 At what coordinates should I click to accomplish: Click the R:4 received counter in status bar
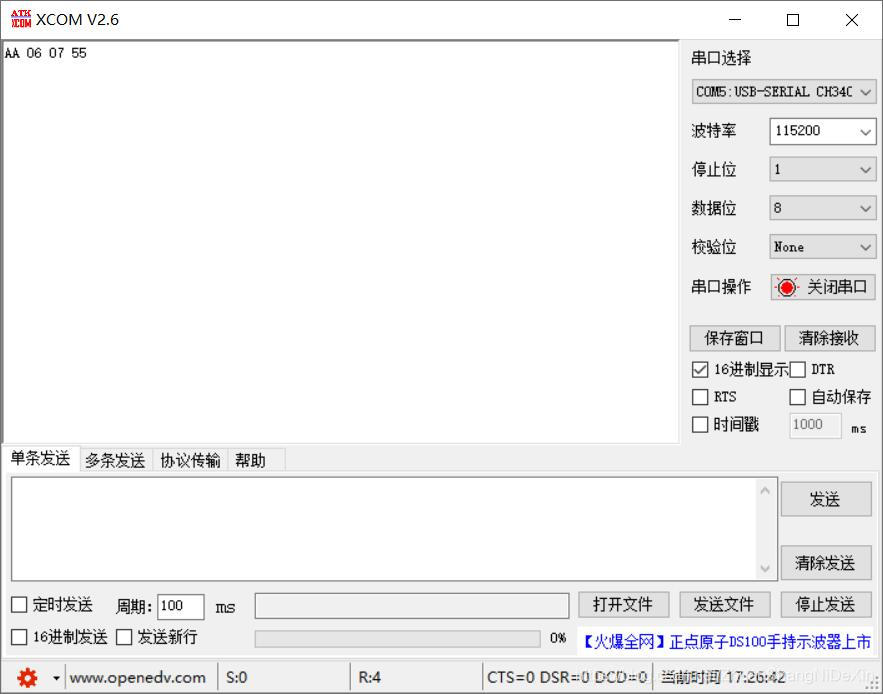369,678
